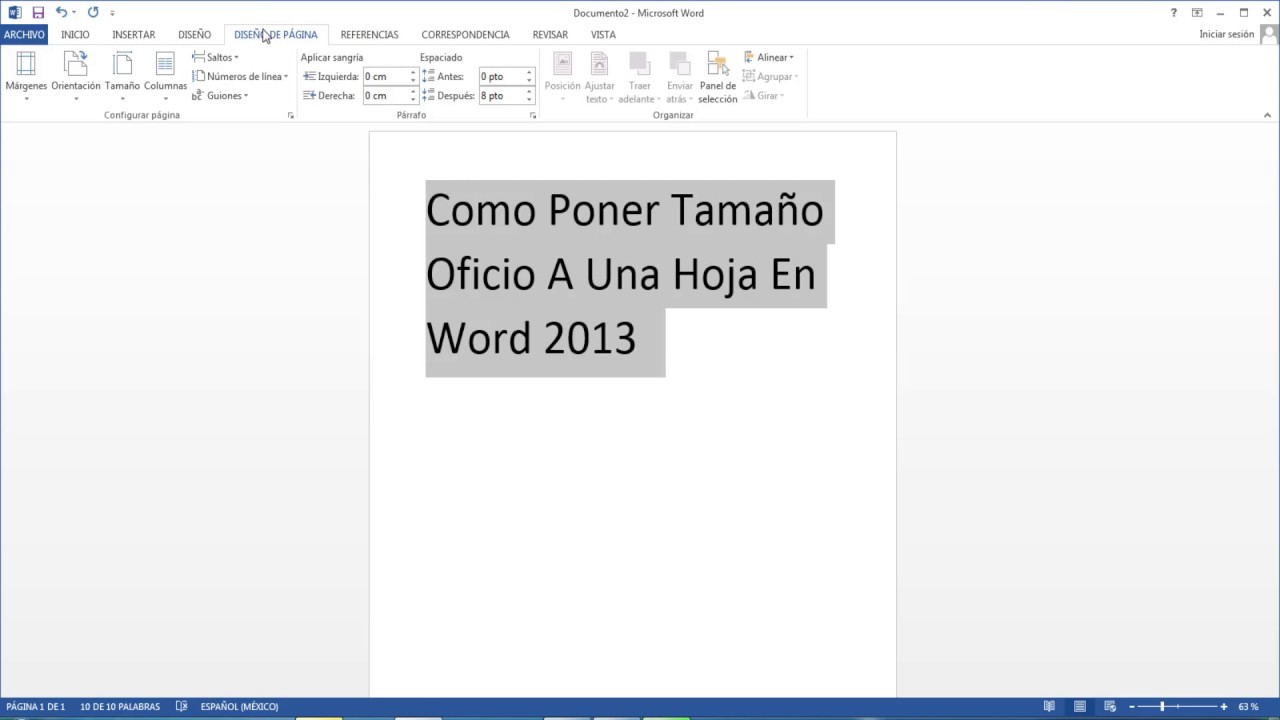Decrease the Derecha indent value
The image size is (1280, 720).
point(413,100)
